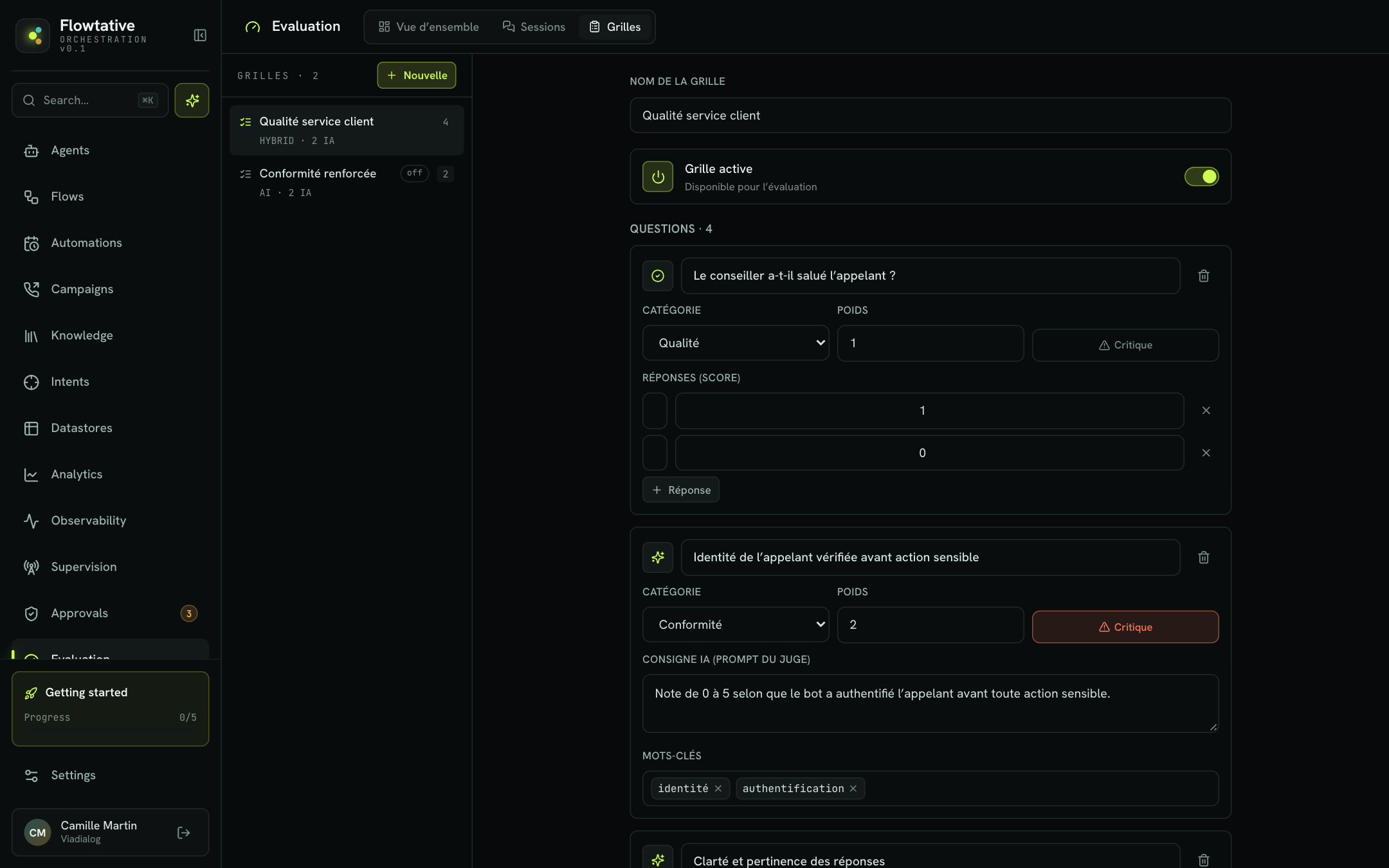Open the Conformité category dropdown

(x=736, y=624)
